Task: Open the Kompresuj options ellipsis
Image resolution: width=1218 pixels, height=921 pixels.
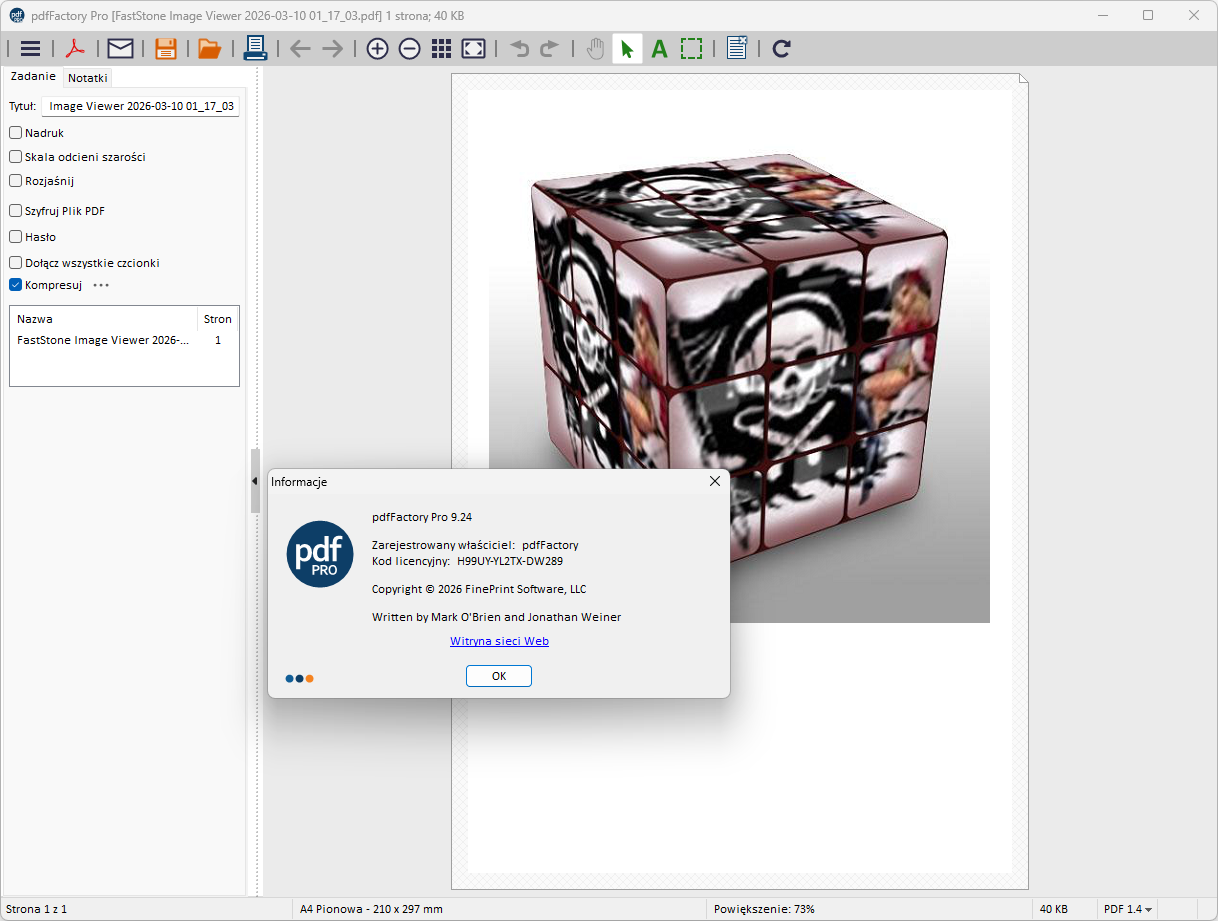Action: 101,285
